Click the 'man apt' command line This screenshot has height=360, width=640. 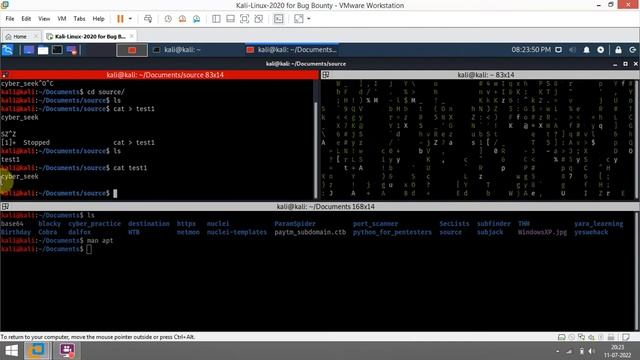click(x=100, y=241)
